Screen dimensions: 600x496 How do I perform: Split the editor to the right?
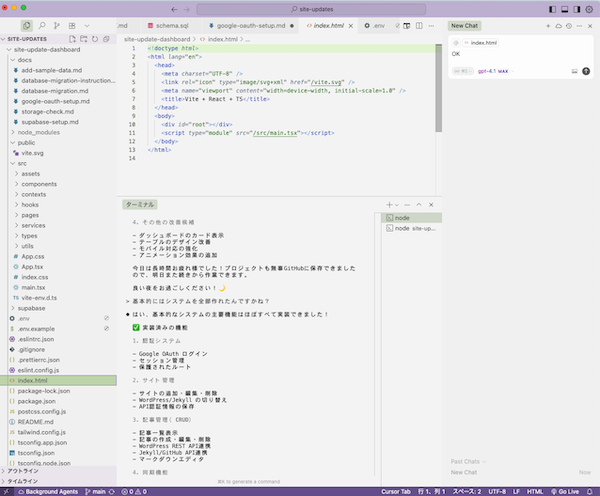click(419, 26)
